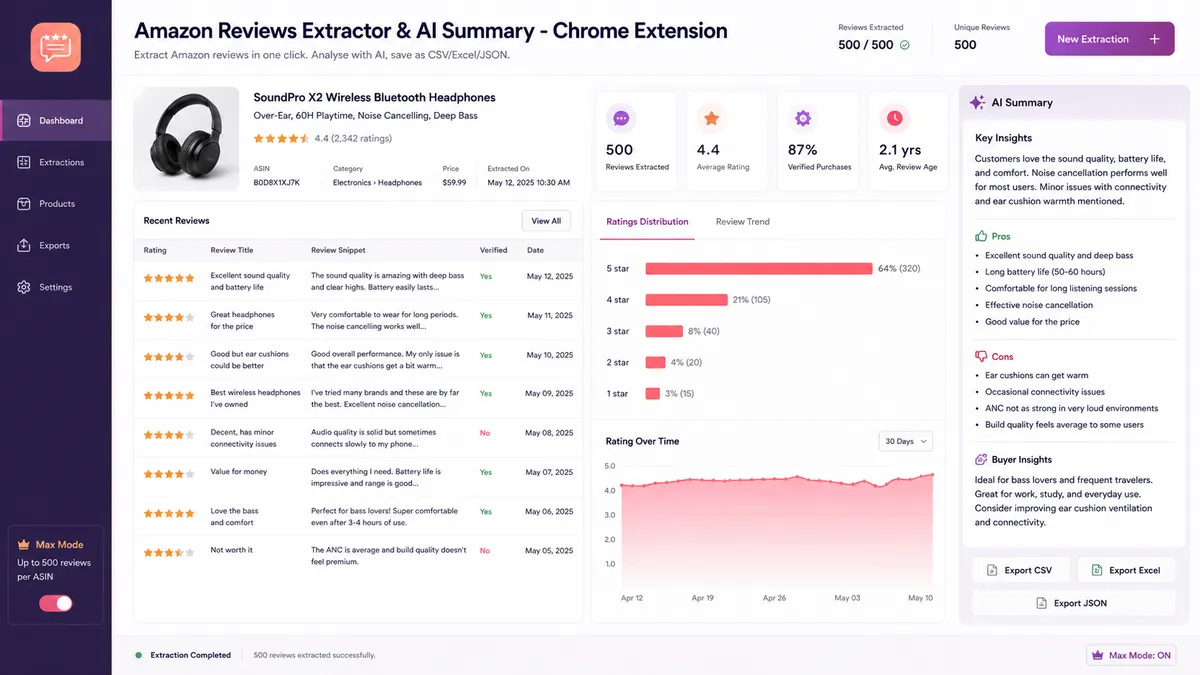This screenshot has height=675, width=1200.
Task: Switch to the Review Trend tab
Action: point(743,222)
